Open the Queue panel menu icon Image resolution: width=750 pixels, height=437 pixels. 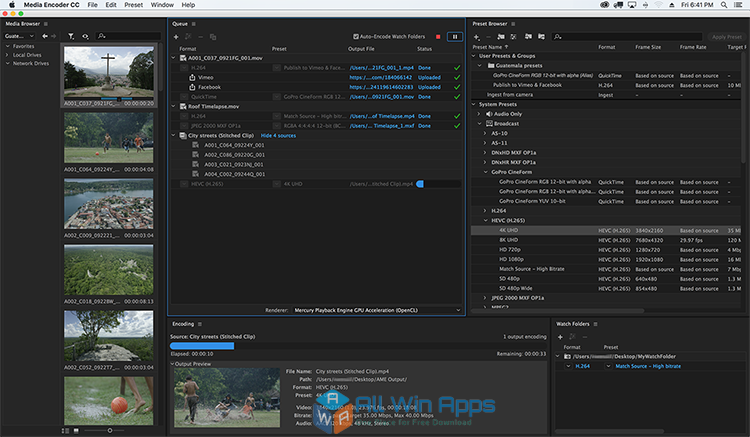194,24
